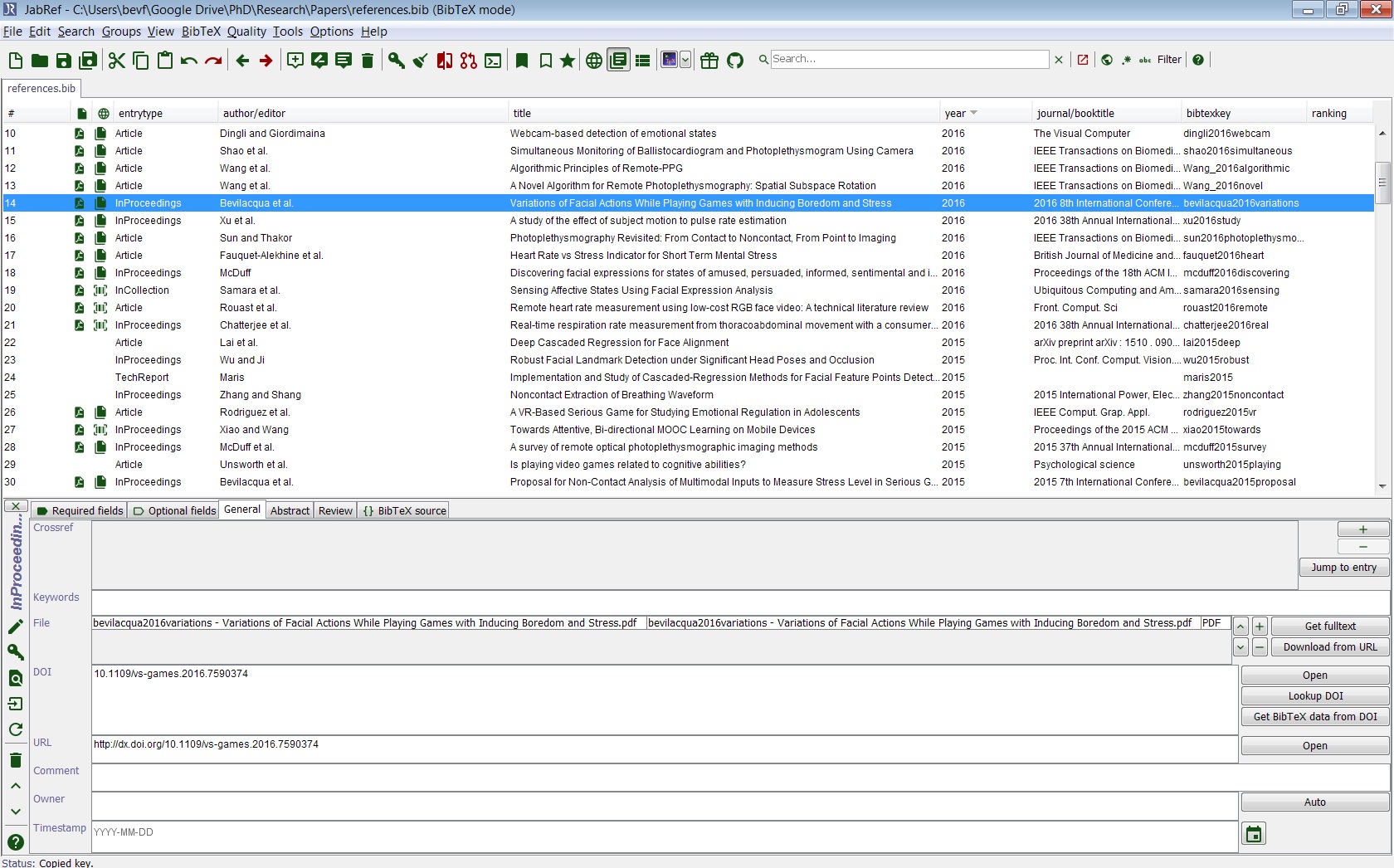This screenshot has width=1394, height=868.
Task: Open the File menu
Action: tap(12, 32)
